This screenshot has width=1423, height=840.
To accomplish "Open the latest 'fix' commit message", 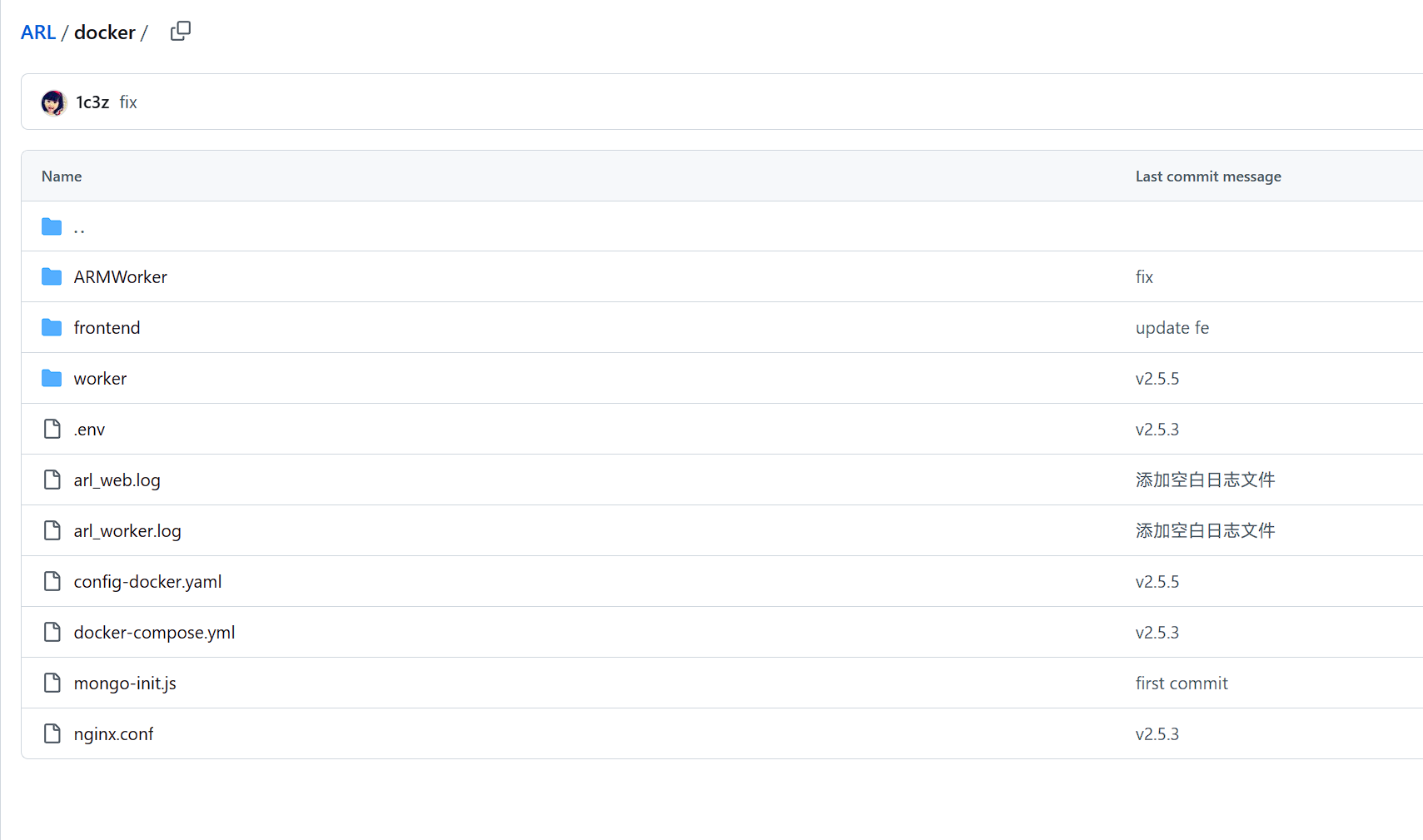I will coord(128,102).
